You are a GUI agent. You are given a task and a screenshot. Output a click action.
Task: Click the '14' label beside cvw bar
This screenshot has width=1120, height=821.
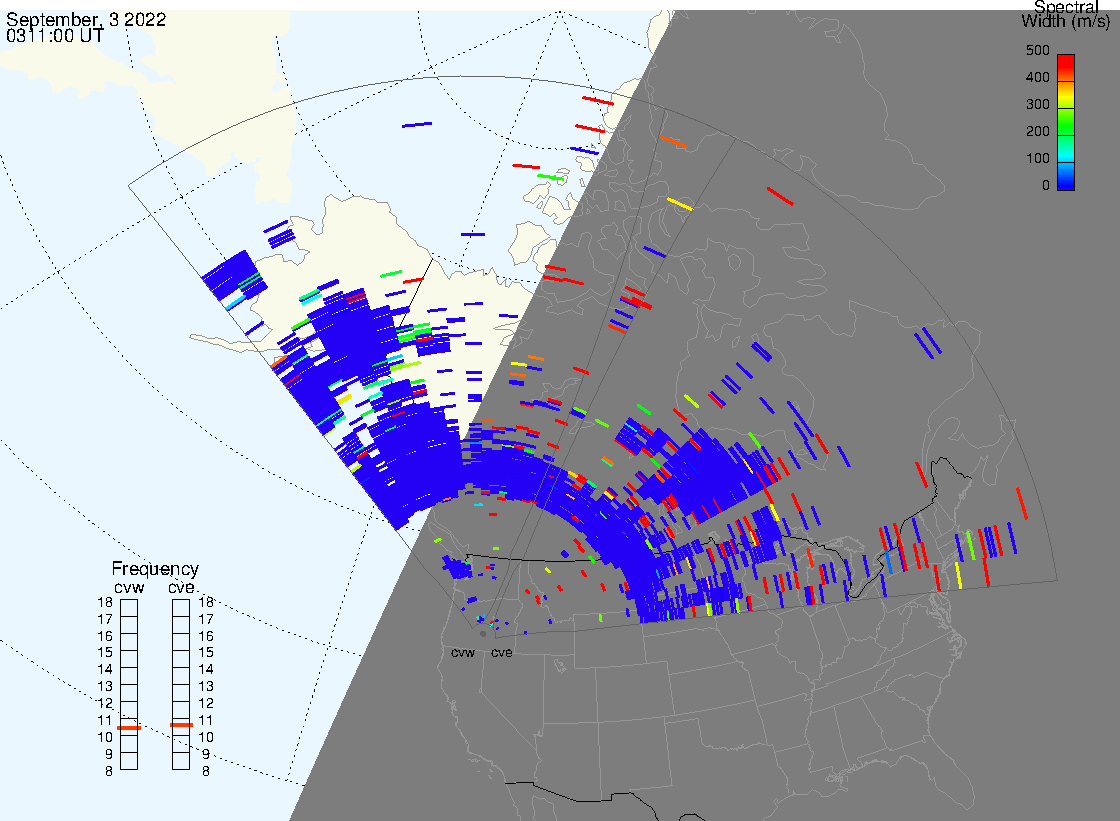pyautogui.click(x=105, y=670)
